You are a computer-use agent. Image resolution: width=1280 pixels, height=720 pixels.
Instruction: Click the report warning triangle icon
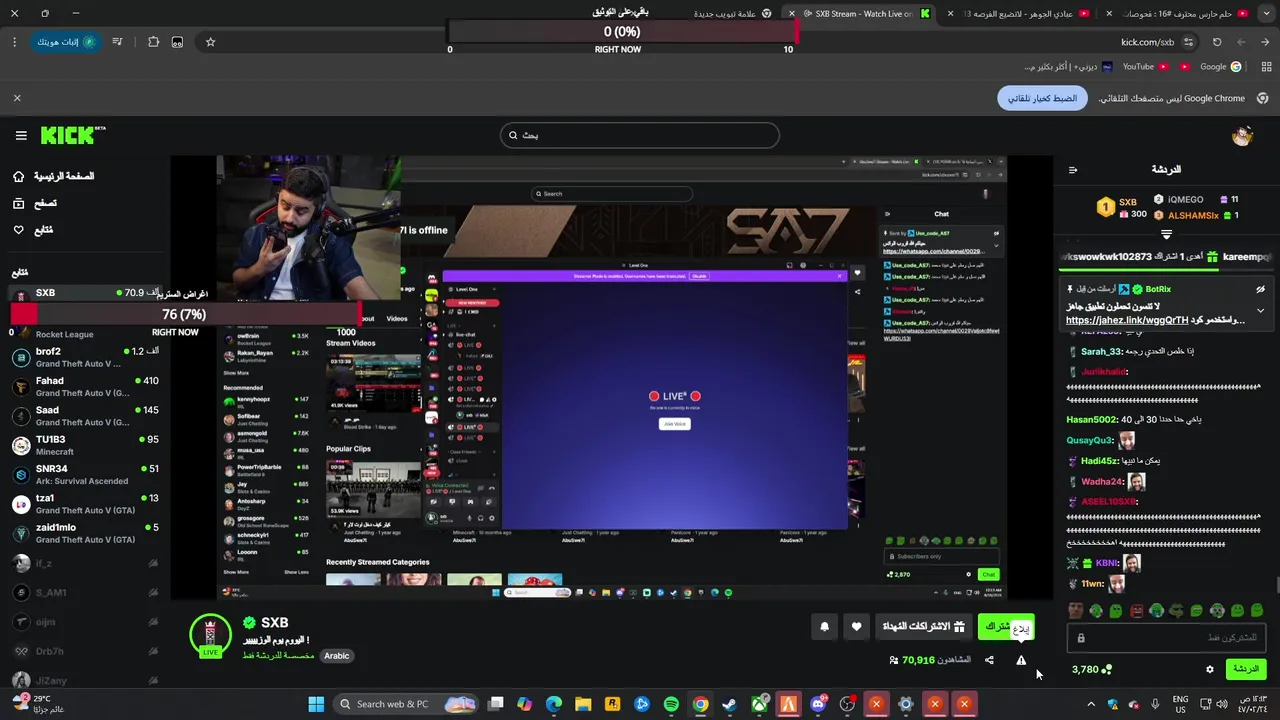pos(1021,660)
